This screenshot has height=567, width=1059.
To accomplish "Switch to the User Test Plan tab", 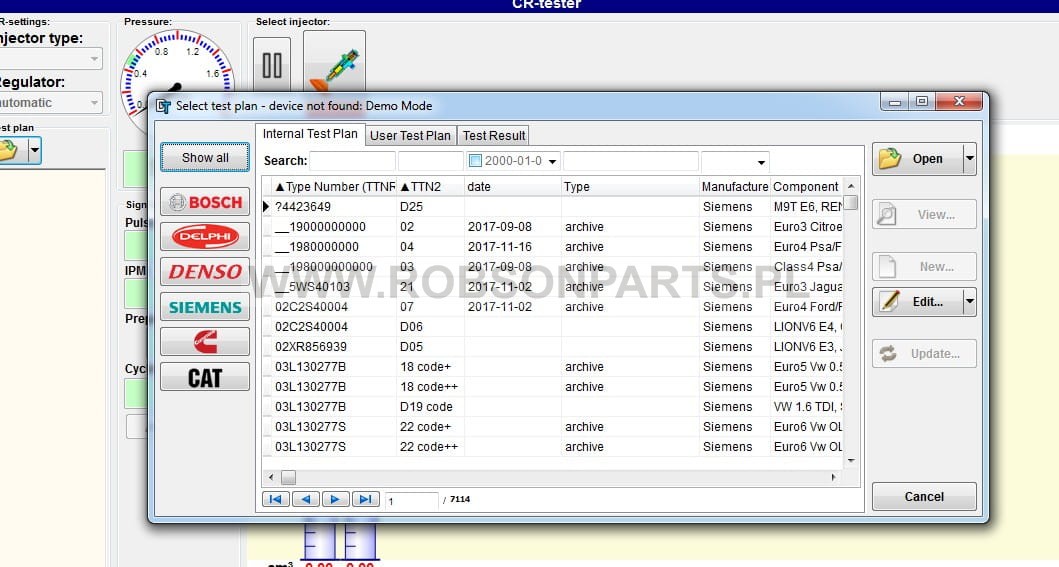I will click(410, 135).
